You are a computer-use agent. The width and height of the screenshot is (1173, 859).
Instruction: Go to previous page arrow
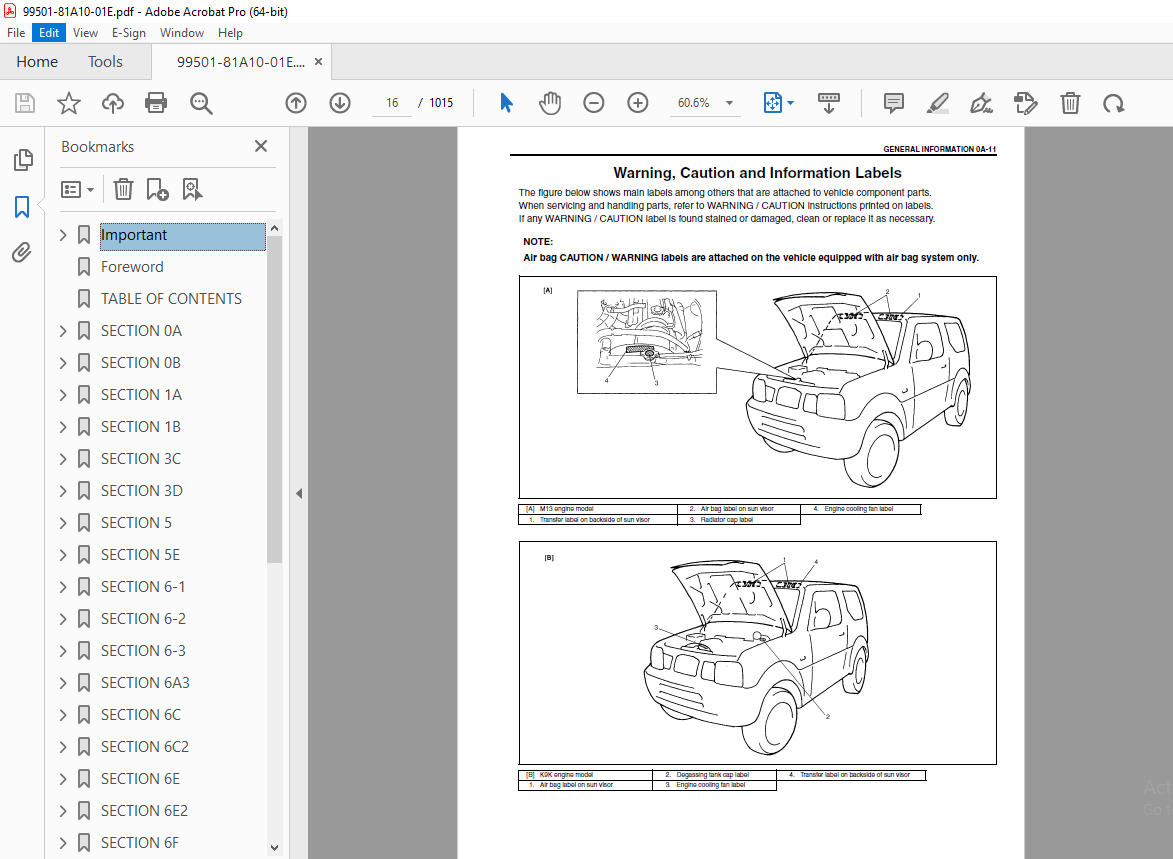[296, 103]
